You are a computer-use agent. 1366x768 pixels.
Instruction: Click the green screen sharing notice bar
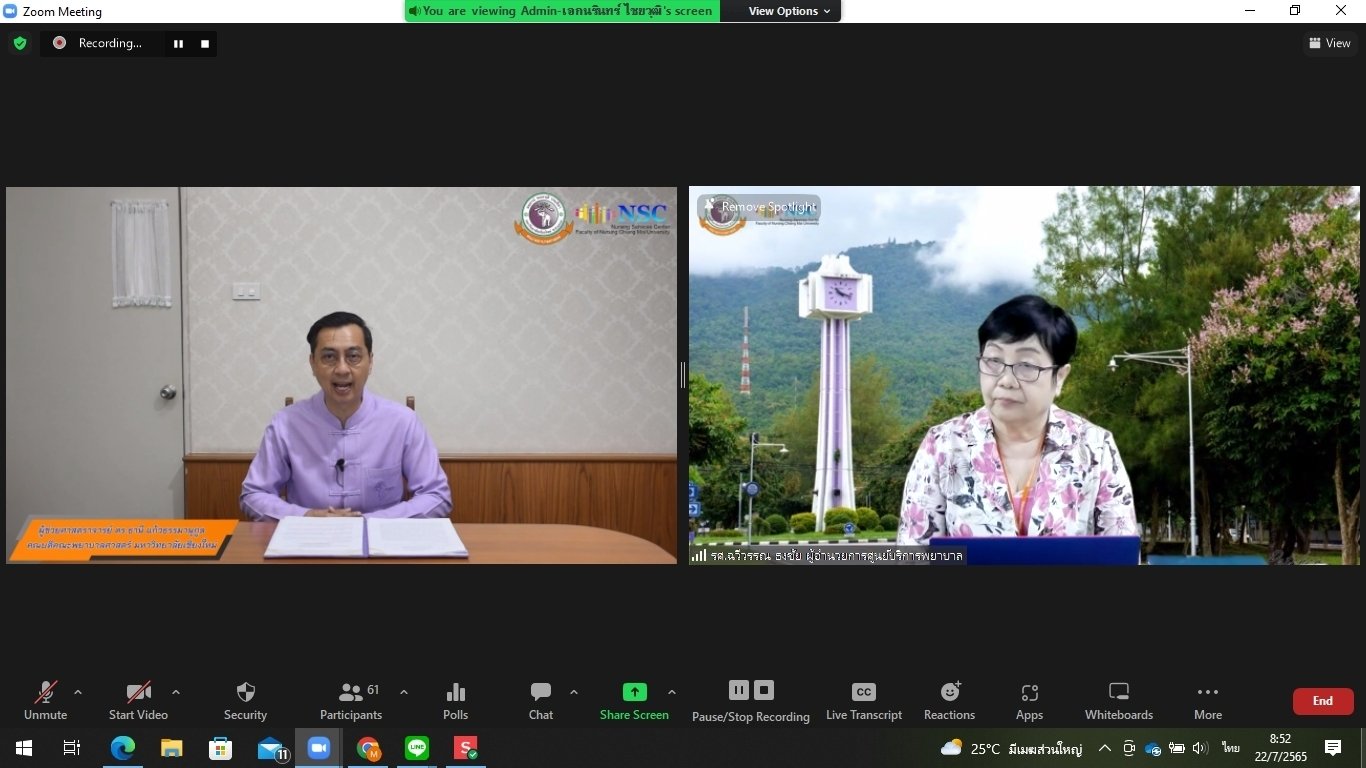point(562,11)
